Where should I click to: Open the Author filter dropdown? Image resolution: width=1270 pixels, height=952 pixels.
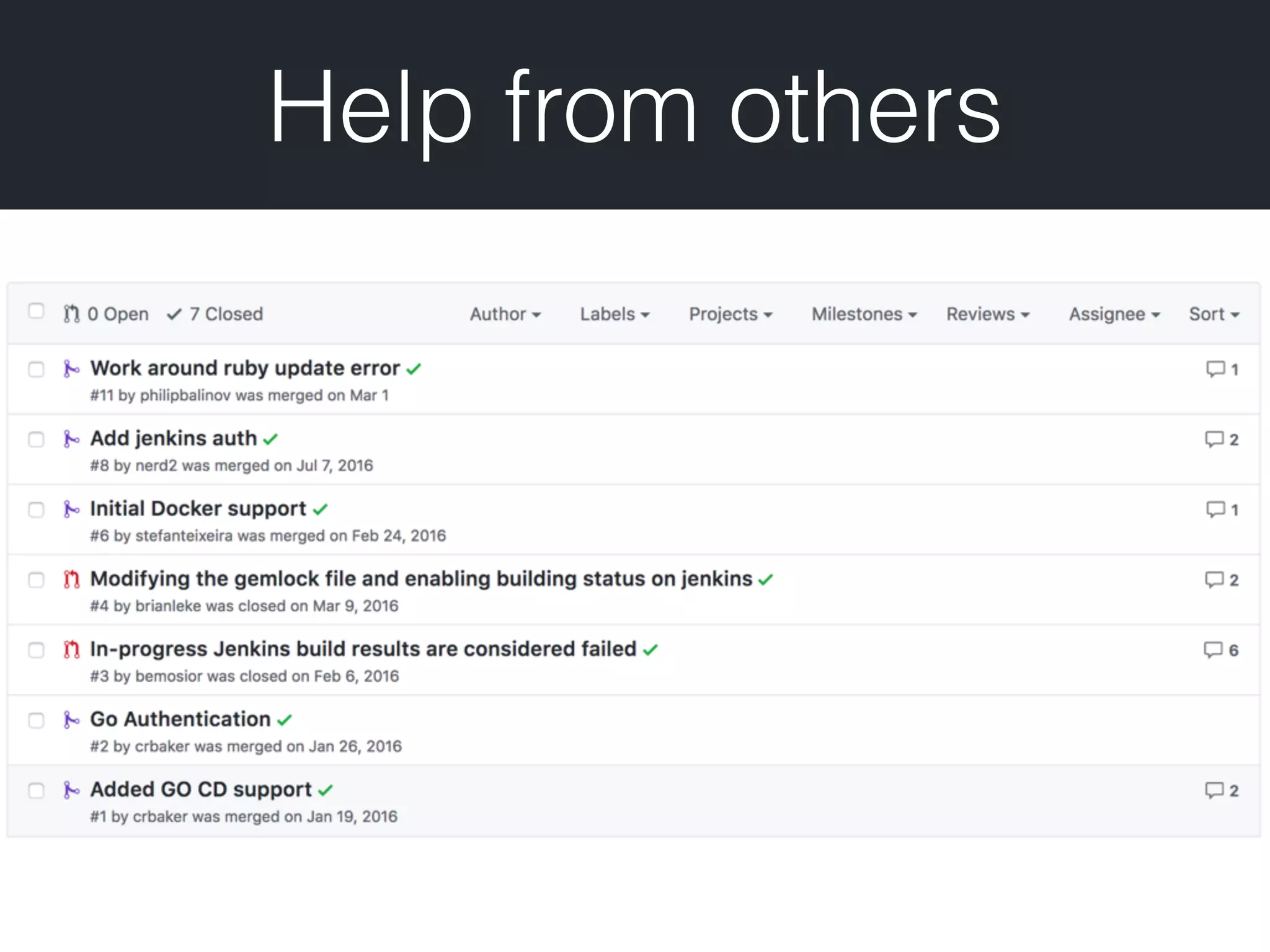pyautogui.click(x=505, y=314)
